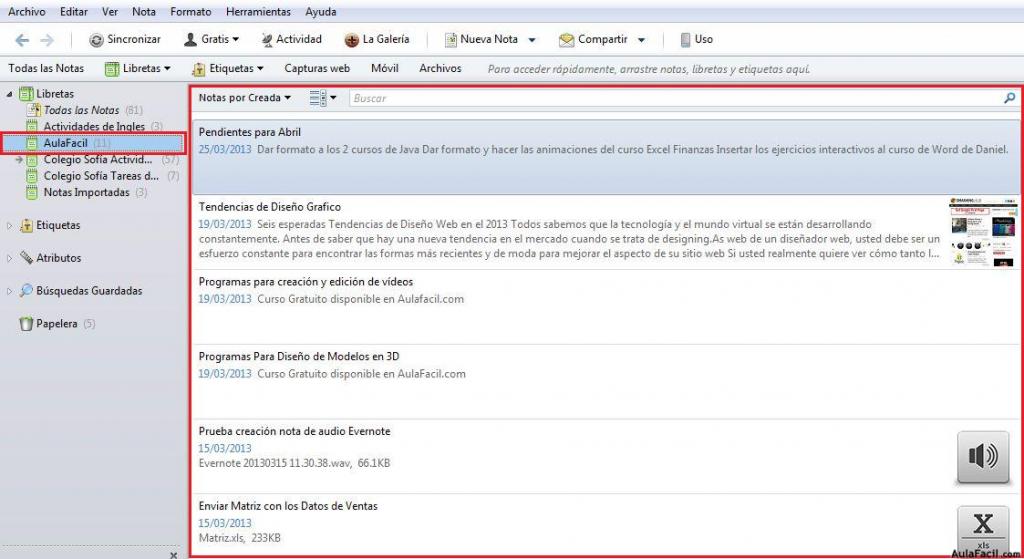The image size is (1024, 559).
Task: Click the Libretas notebook stack icon
Action: (25, 94)
